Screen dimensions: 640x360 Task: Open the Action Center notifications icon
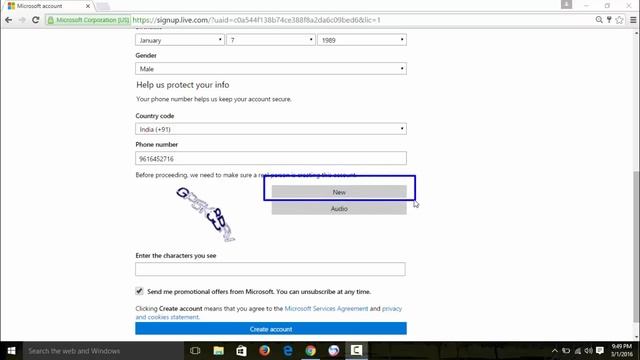[600, 351]
